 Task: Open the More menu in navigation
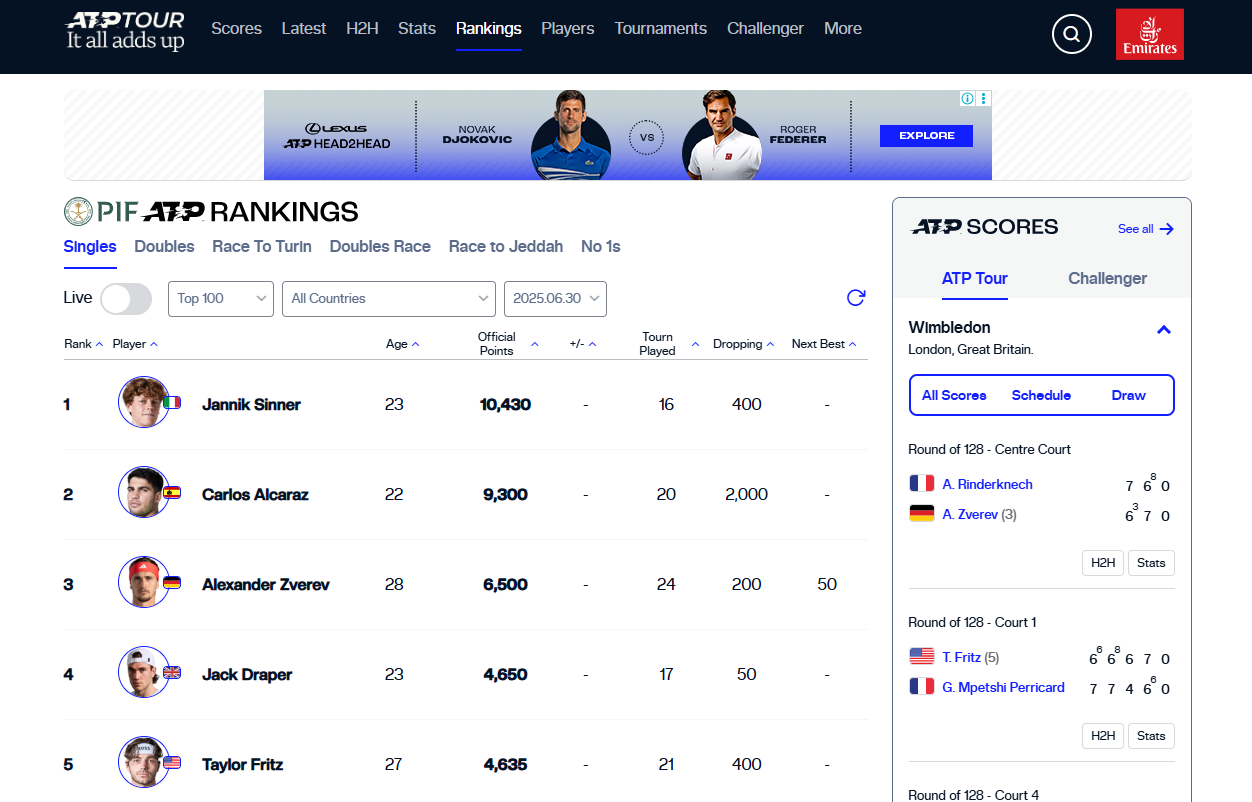click(843, 29)
